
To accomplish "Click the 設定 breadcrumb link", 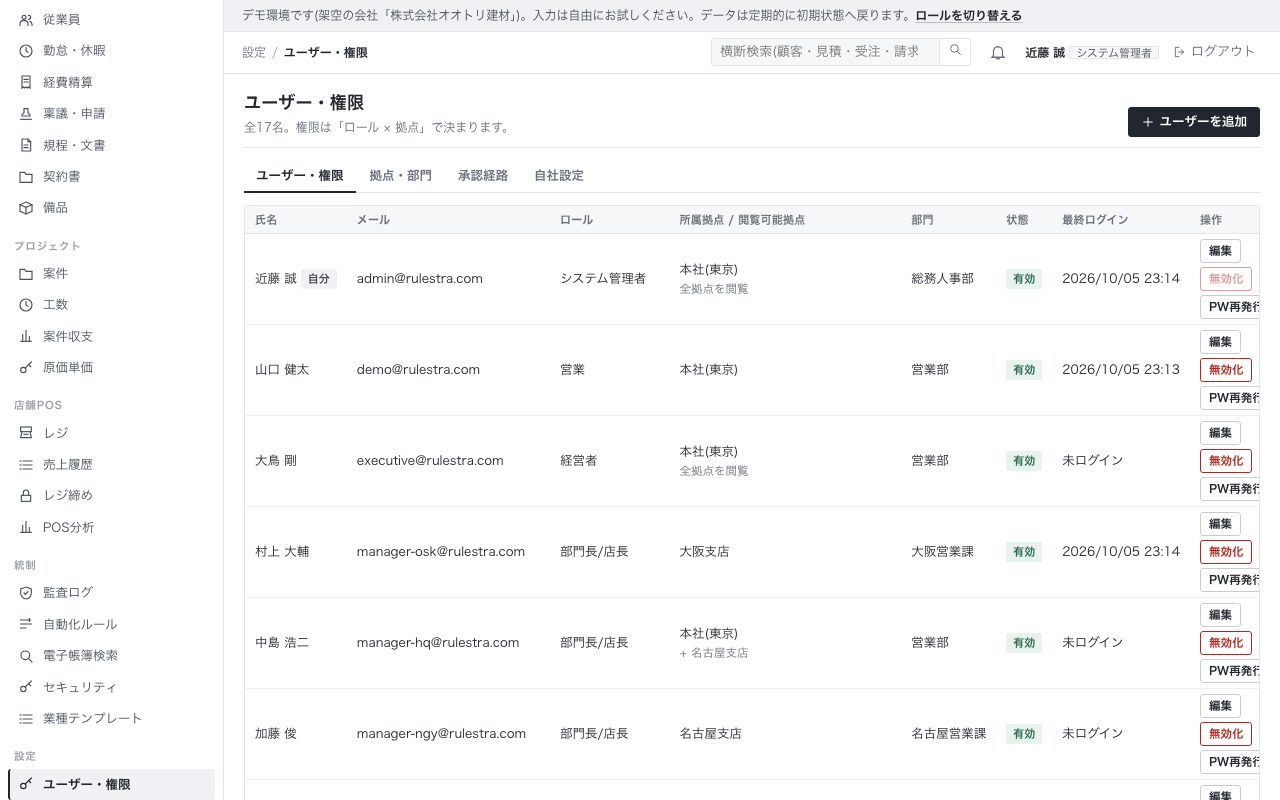I will click(254, 52).
